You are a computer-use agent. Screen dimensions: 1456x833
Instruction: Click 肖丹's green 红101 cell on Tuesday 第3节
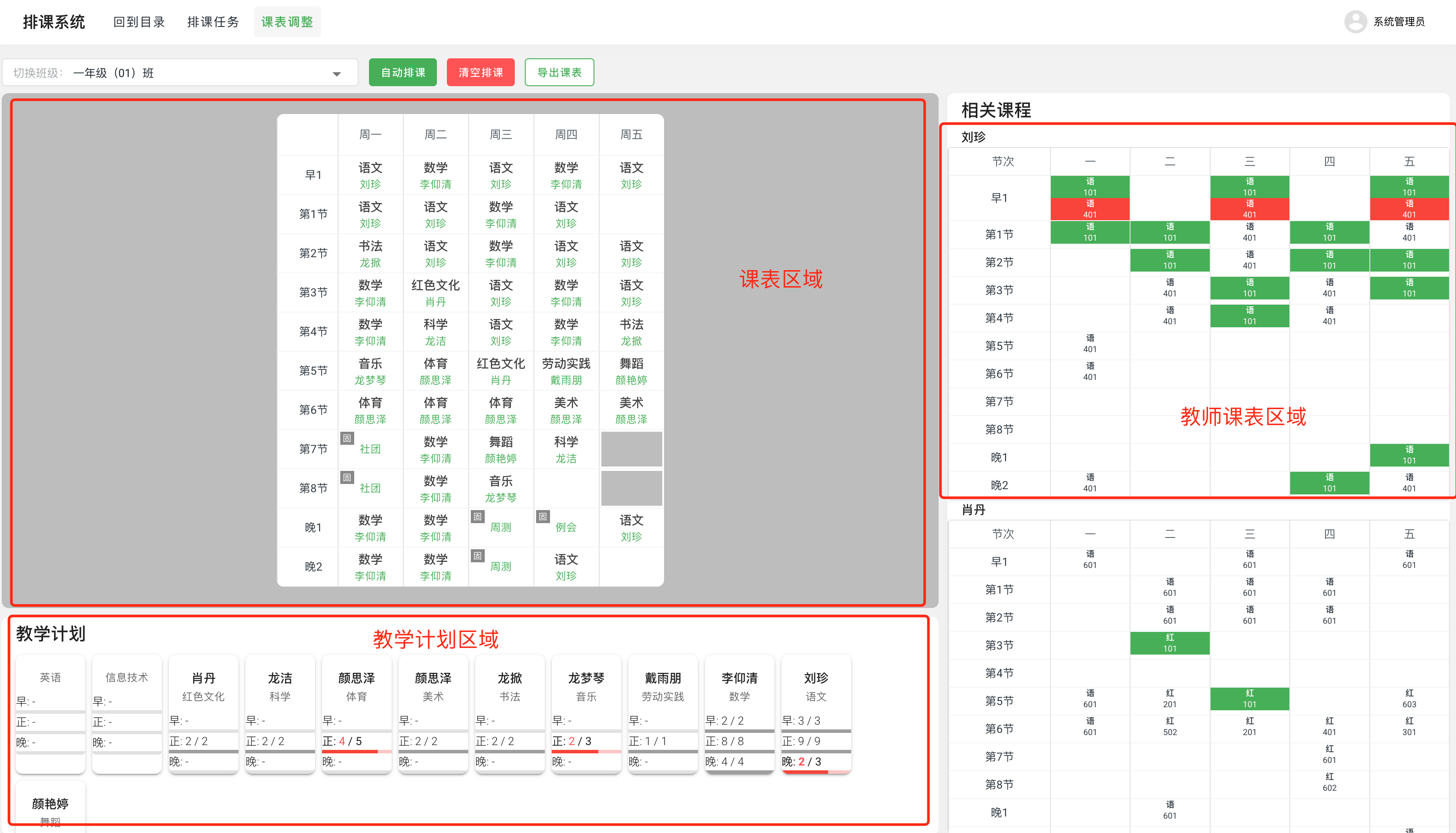pos(1170,643)
